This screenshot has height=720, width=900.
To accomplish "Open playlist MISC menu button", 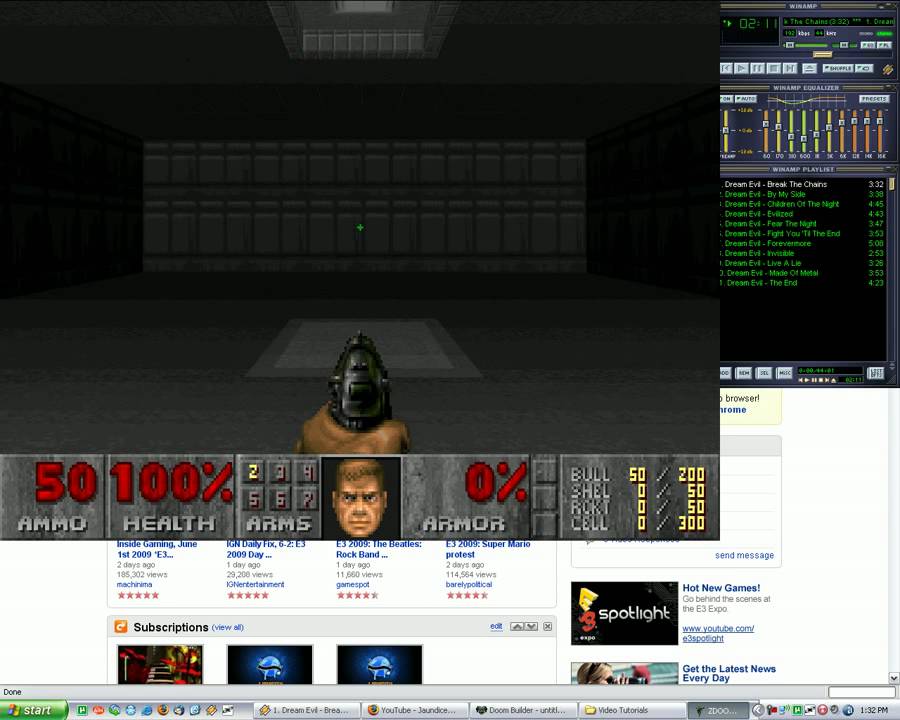I will (784, 373).
